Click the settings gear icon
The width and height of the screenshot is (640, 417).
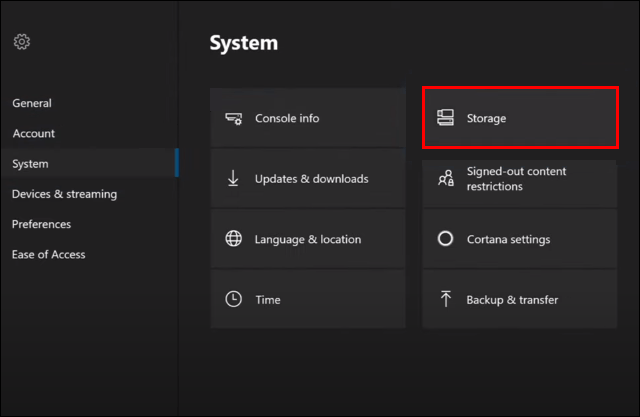coord(22,42)
